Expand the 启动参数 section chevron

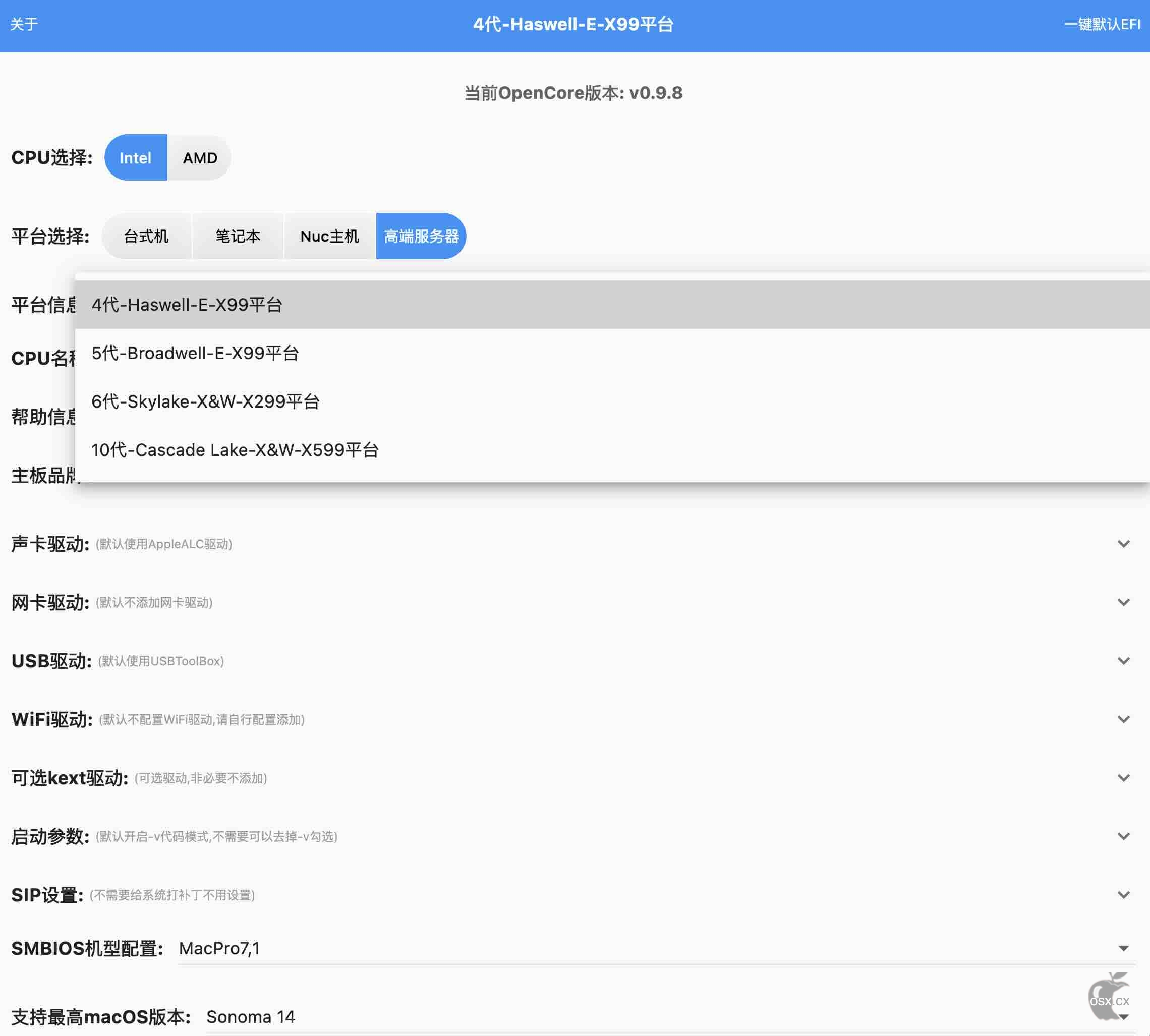click(x=1123, y=836)
